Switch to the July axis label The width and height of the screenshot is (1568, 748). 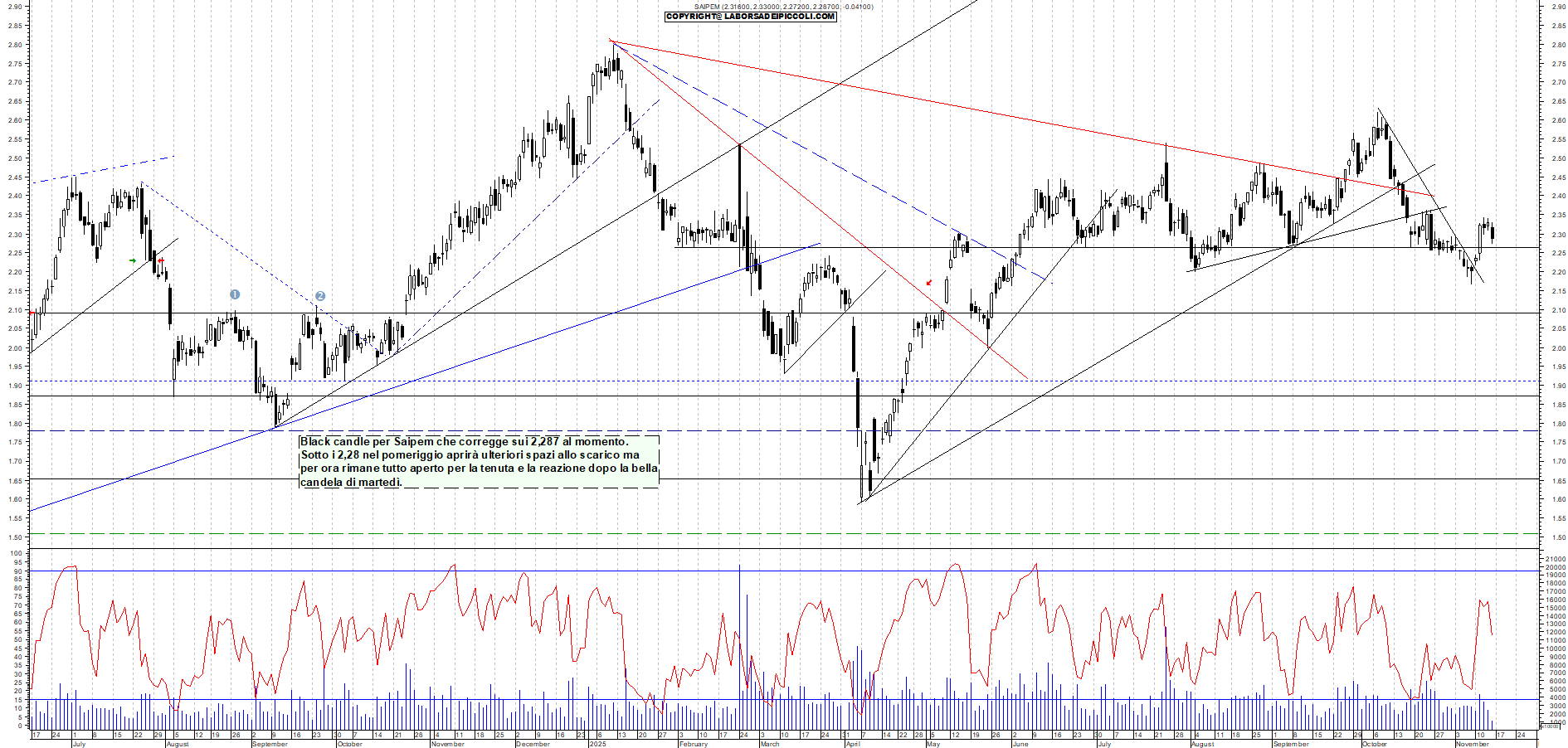coord(80,746)
